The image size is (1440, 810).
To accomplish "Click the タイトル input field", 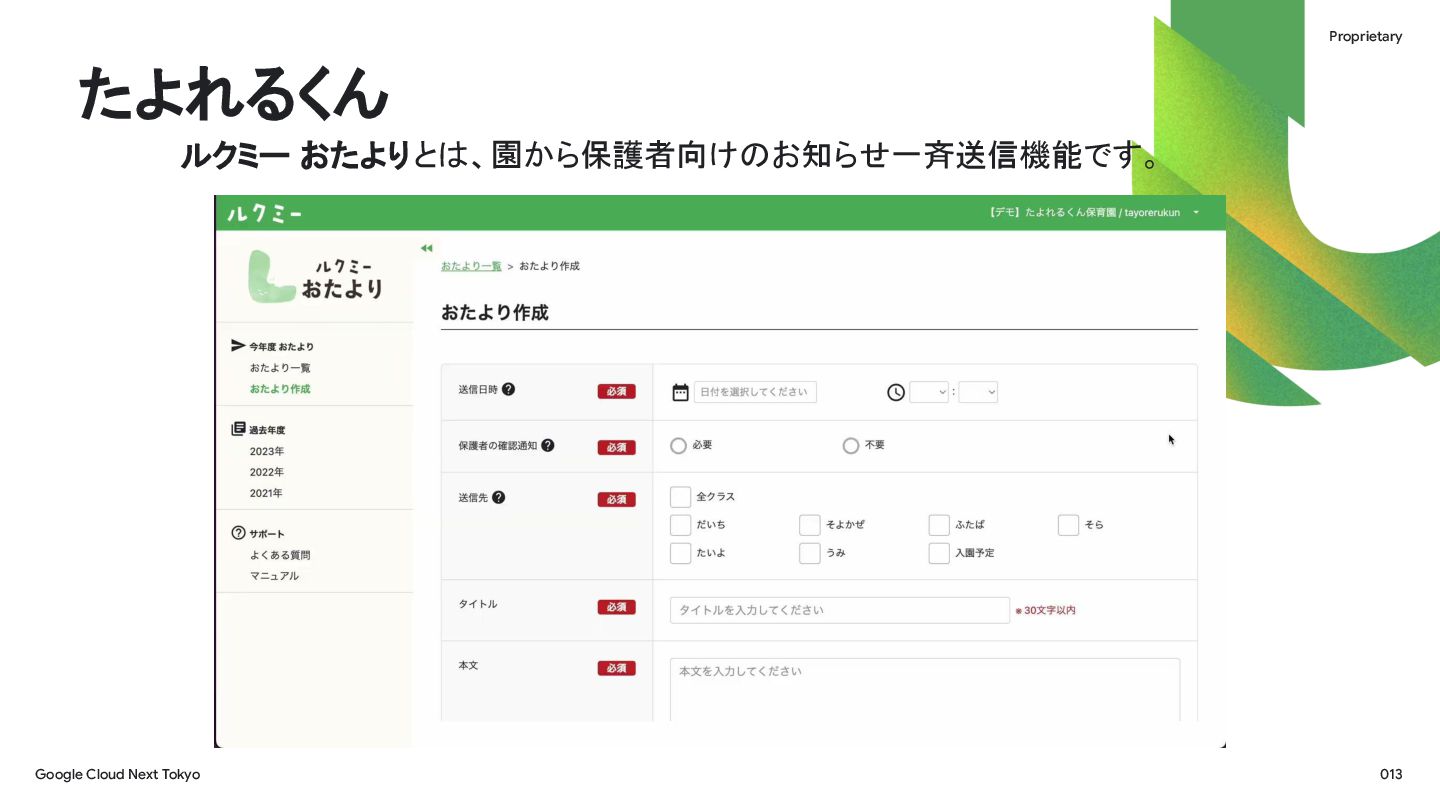I will (x=840, y=610).
